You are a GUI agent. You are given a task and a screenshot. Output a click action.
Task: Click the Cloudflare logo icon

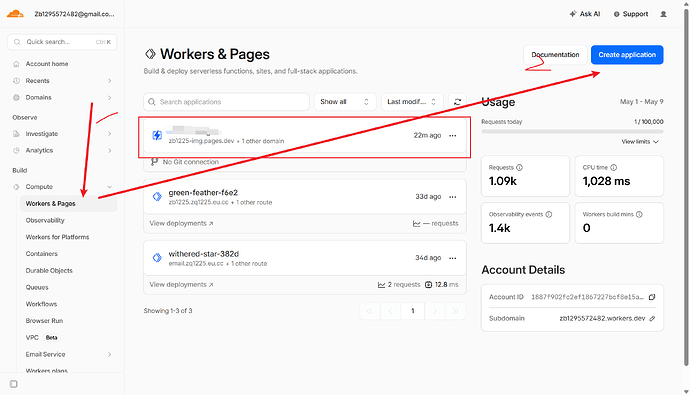click(x=15, y=14)
